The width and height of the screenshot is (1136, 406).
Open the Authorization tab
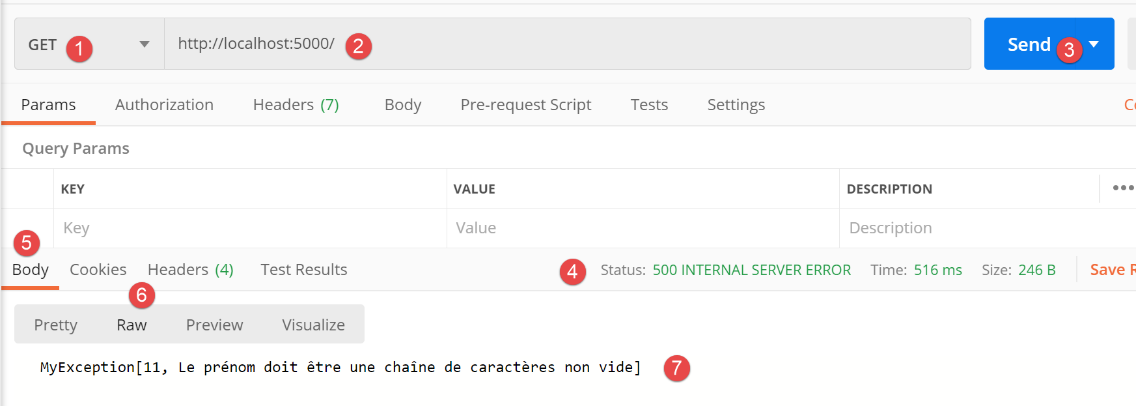tap(164, 104)
